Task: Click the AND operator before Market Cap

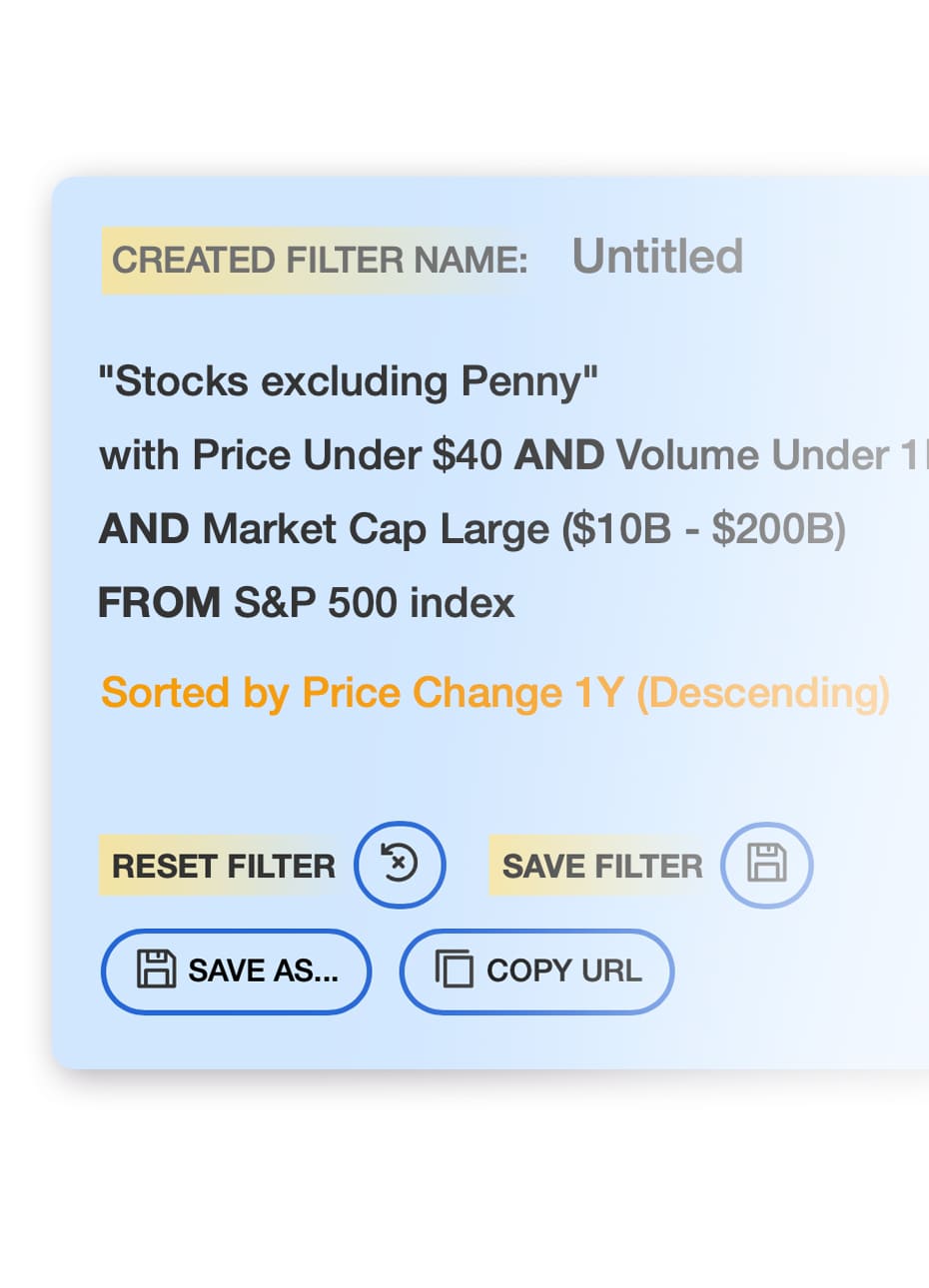Action: [144, 529]
